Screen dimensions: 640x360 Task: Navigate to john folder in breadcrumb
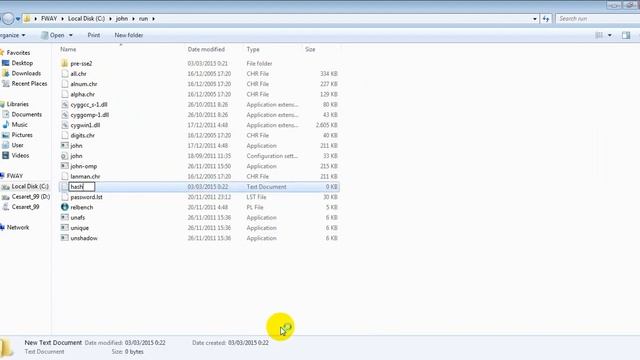point(122,19)
